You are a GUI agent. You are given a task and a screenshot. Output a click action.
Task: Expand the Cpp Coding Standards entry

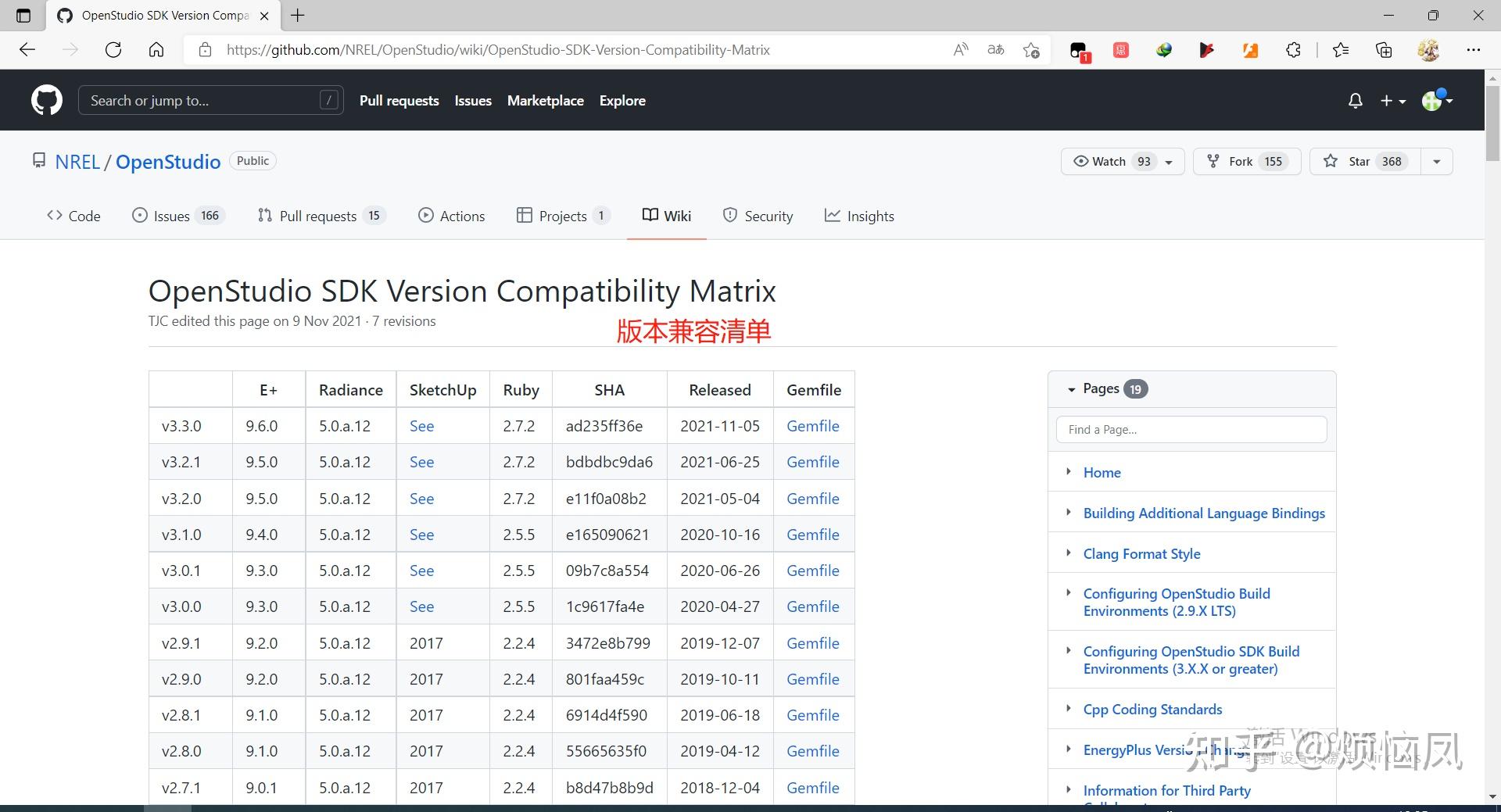coord(1069,708)
